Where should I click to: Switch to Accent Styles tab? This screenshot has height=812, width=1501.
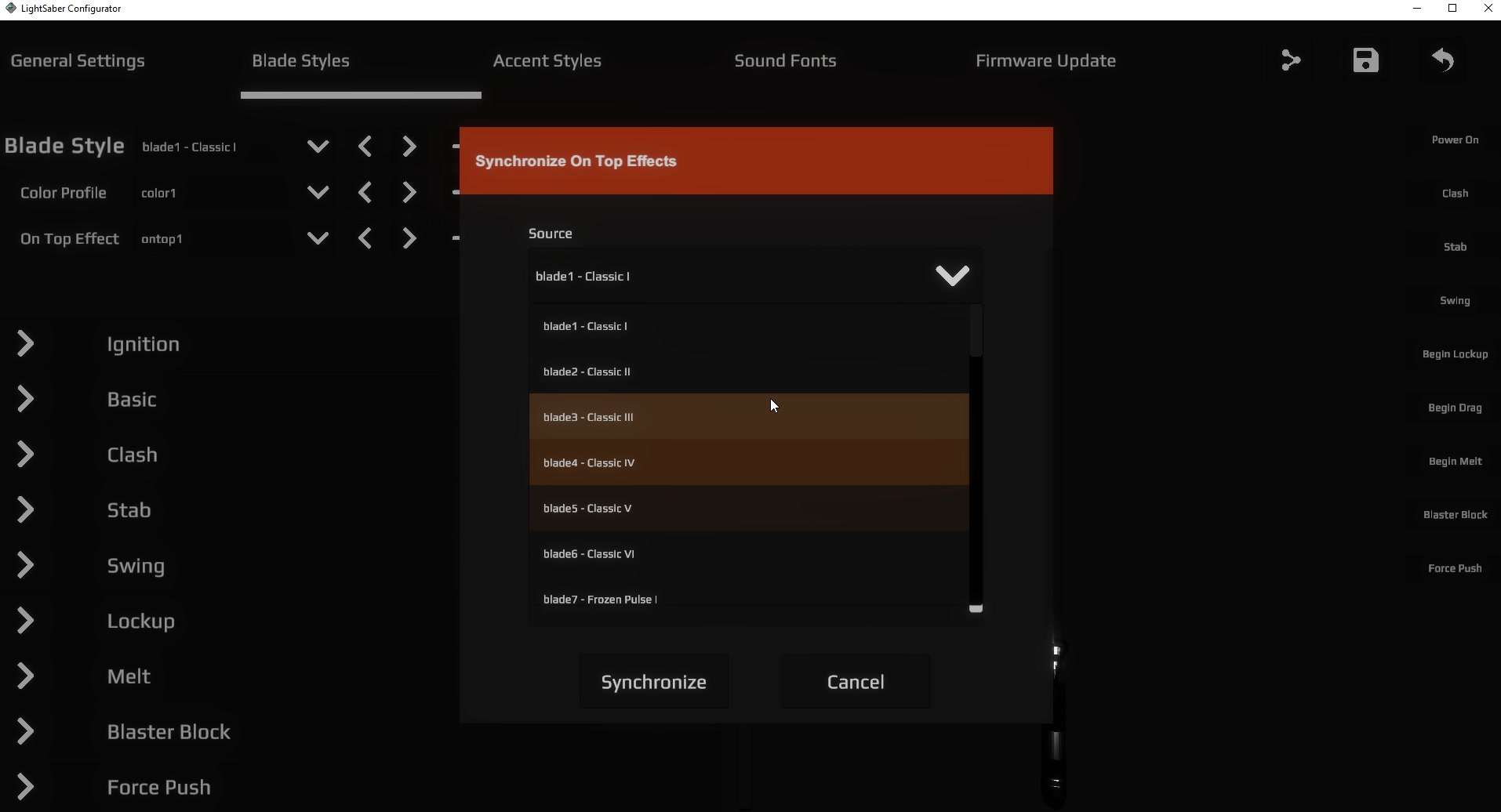coord(547,60)
